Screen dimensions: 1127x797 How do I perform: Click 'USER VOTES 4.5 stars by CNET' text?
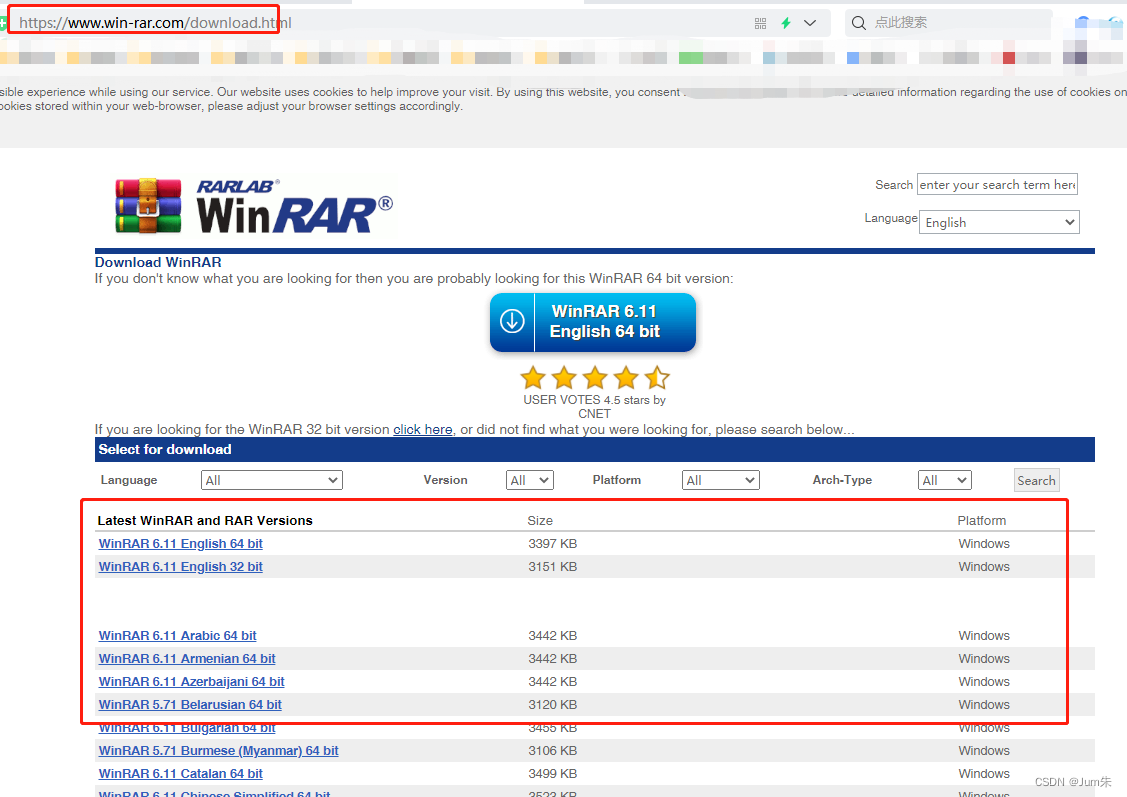[594, 407]
